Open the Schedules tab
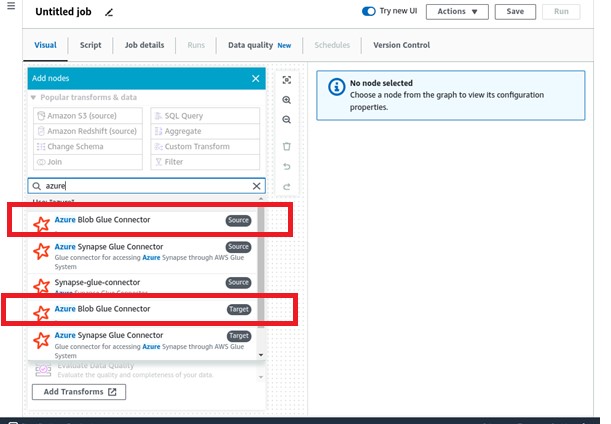 pyautogui.click(x=332, y=45)
